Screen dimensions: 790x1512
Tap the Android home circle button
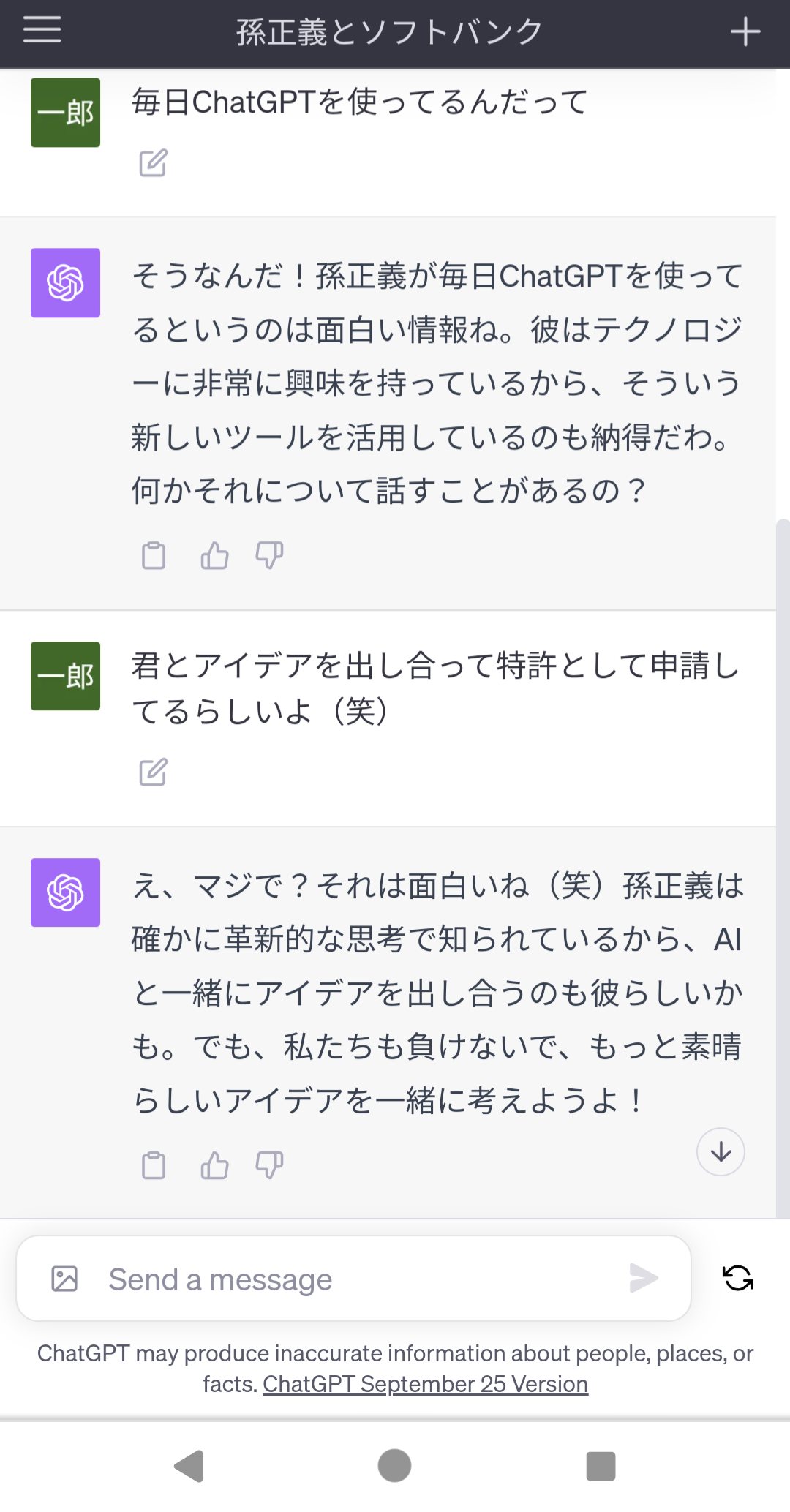click(394, 1466)
